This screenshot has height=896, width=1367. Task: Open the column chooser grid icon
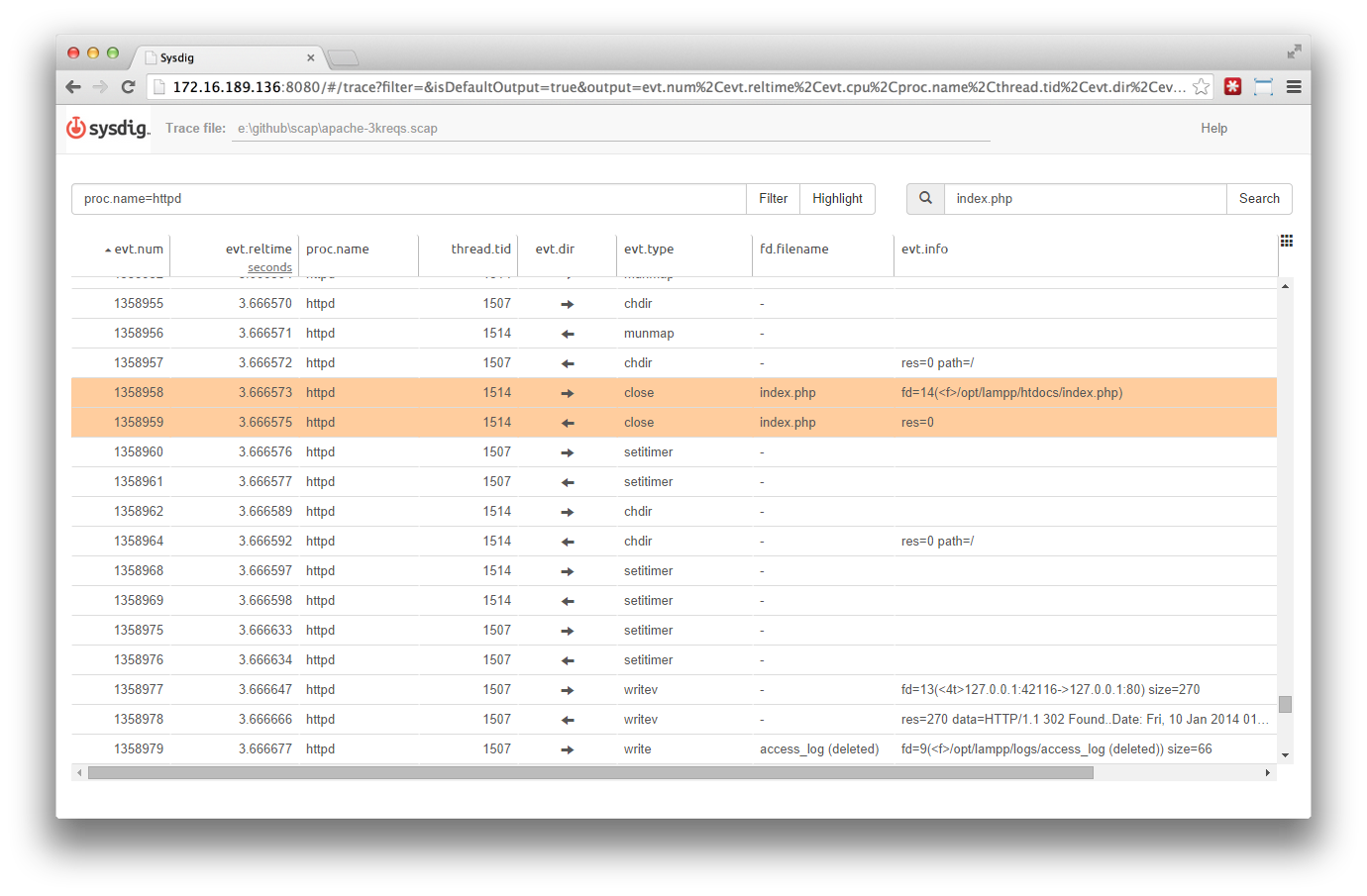coord(1287,241)
